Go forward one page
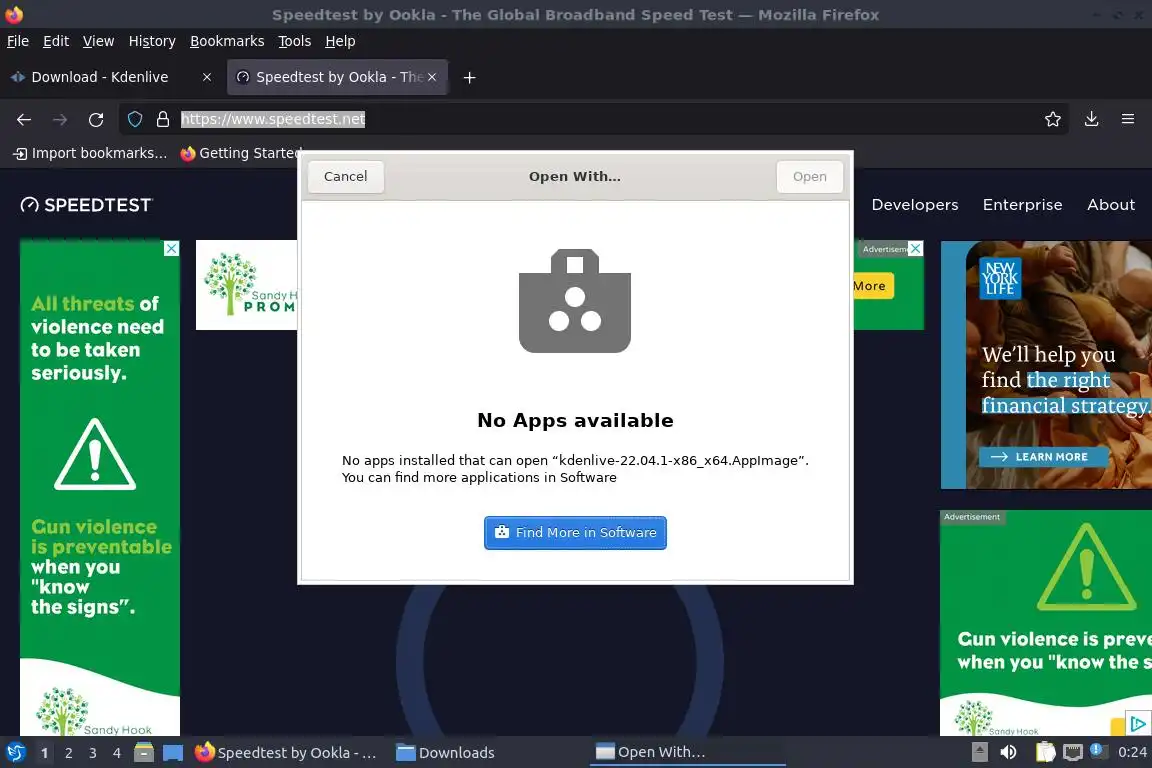 (x=60, y=119)
